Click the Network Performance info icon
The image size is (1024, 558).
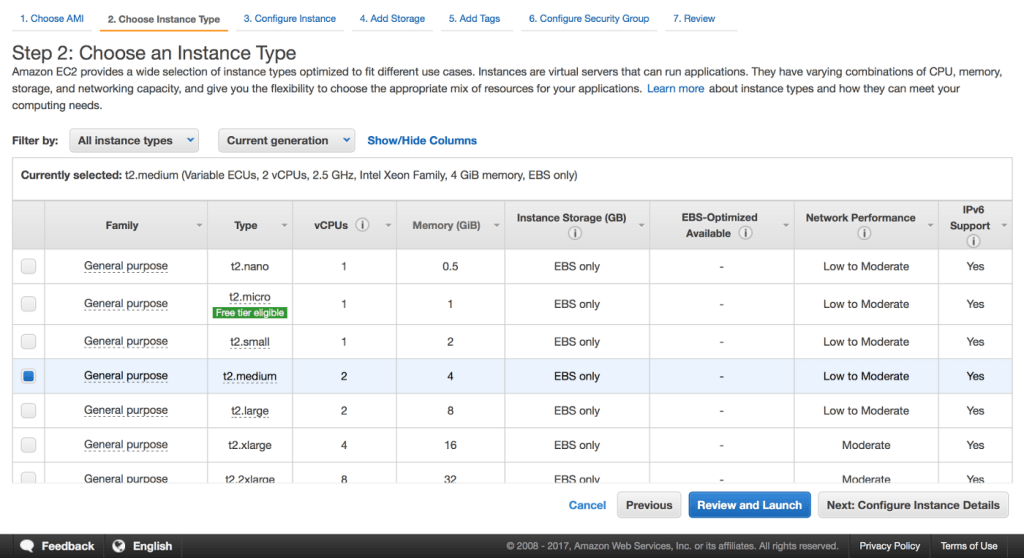(864, 233)
